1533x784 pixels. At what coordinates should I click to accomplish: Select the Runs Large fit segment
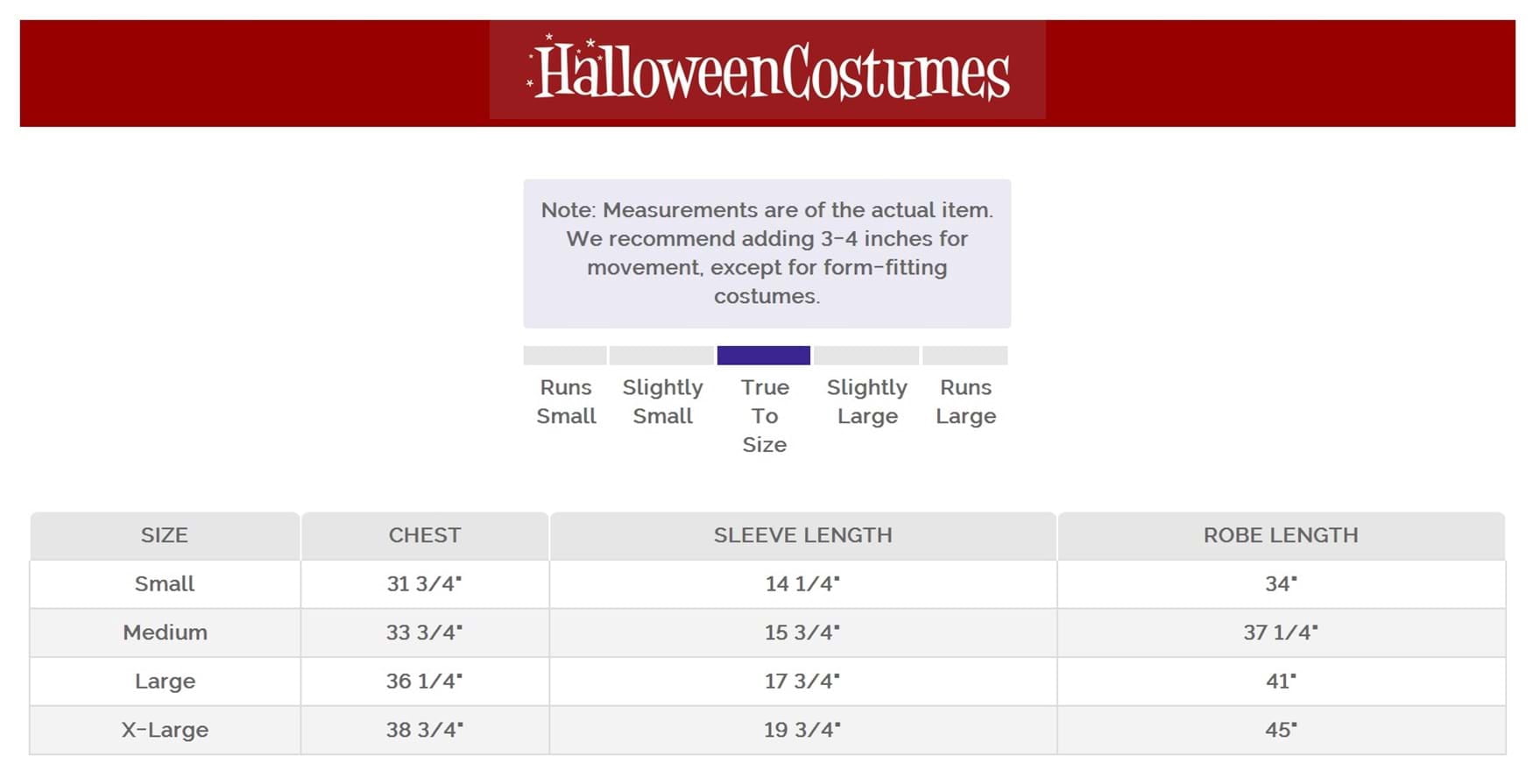coord(965,356)
